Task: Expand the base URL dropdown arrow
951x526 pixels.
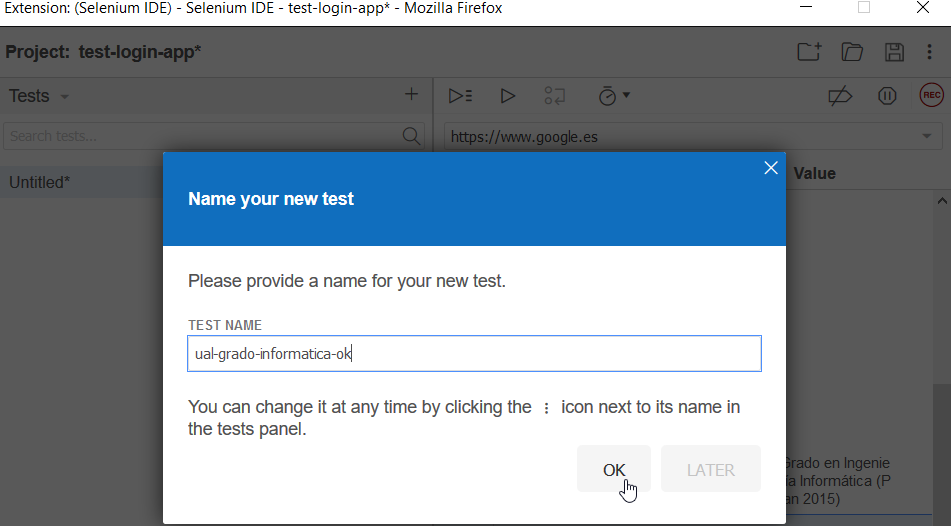Action: click(927, 137)
